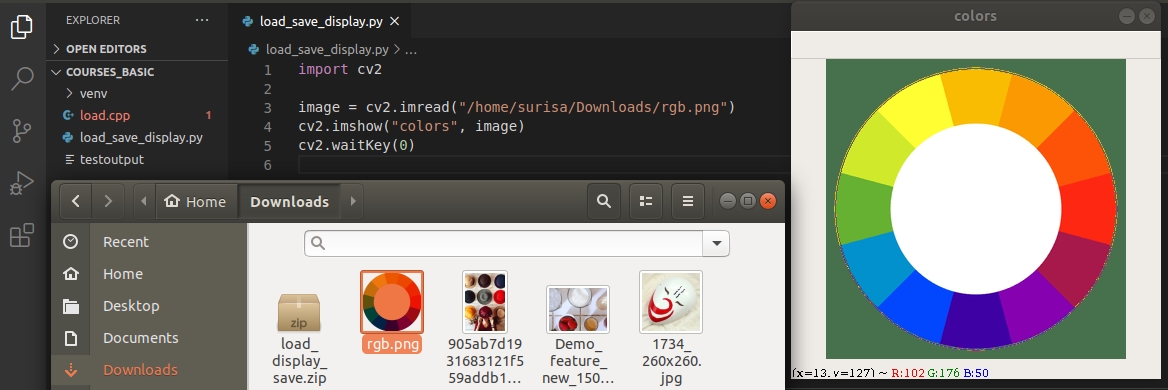Open the Source Control view
The image size is (1168, 390).
tap(22, 130)
